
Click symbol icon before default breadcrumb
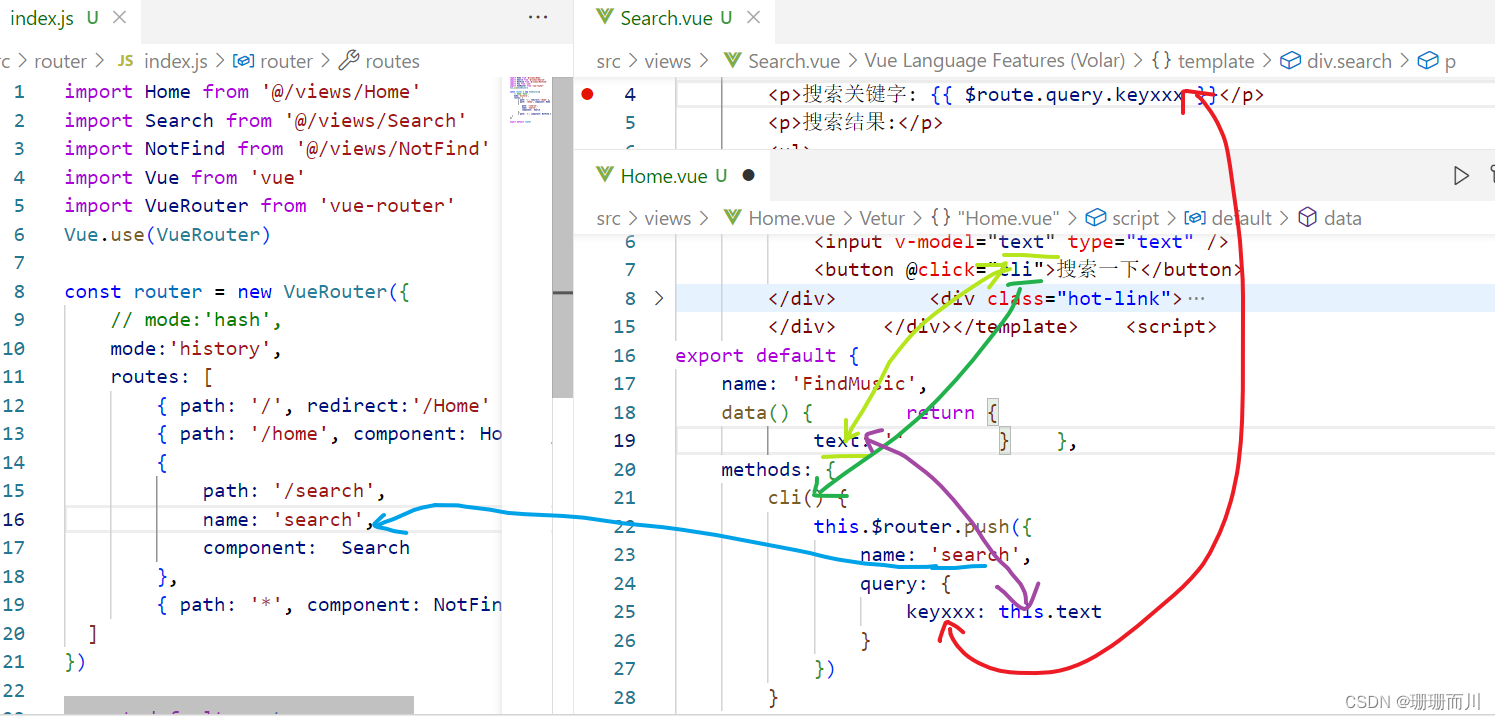[x=1195, y=218]
